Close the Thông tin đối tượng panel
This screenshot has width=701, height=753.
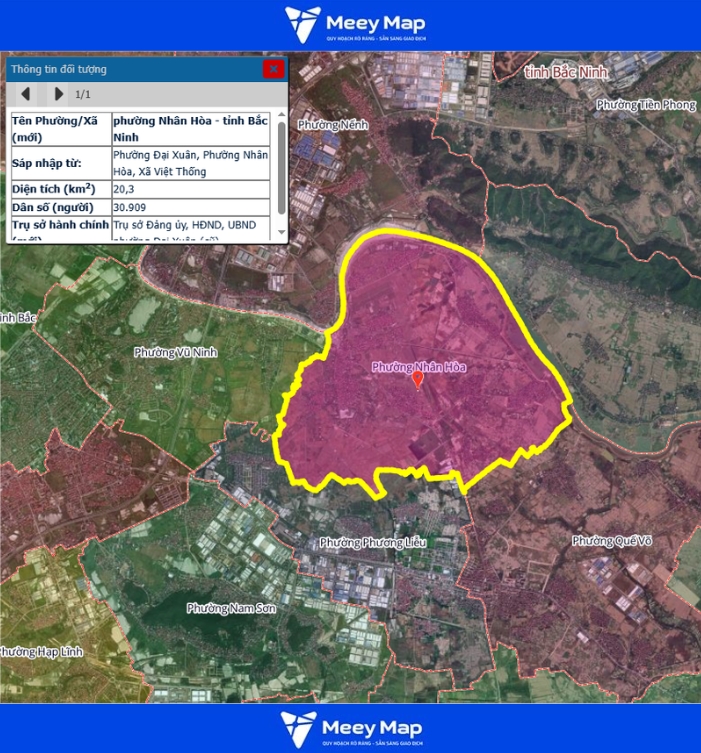coord(273,69)
